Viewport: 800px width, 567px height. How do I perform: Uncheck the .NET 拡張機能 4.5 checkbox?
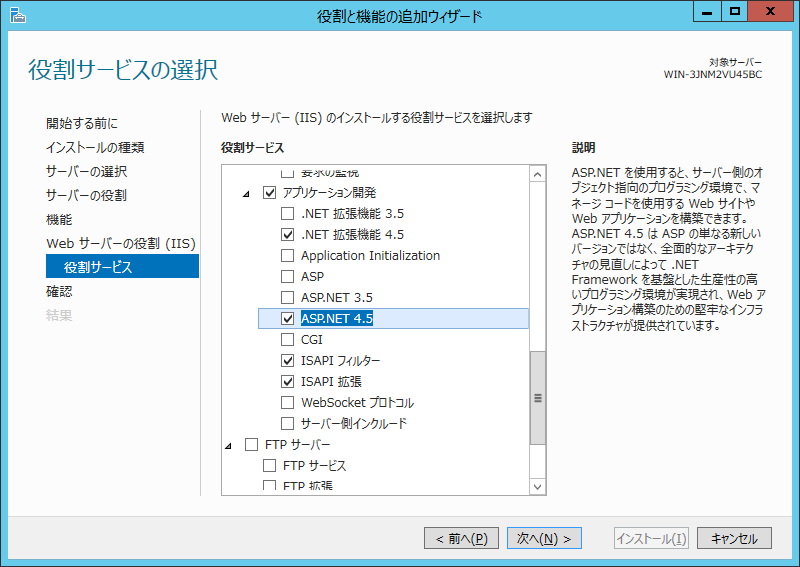point(288,234)
